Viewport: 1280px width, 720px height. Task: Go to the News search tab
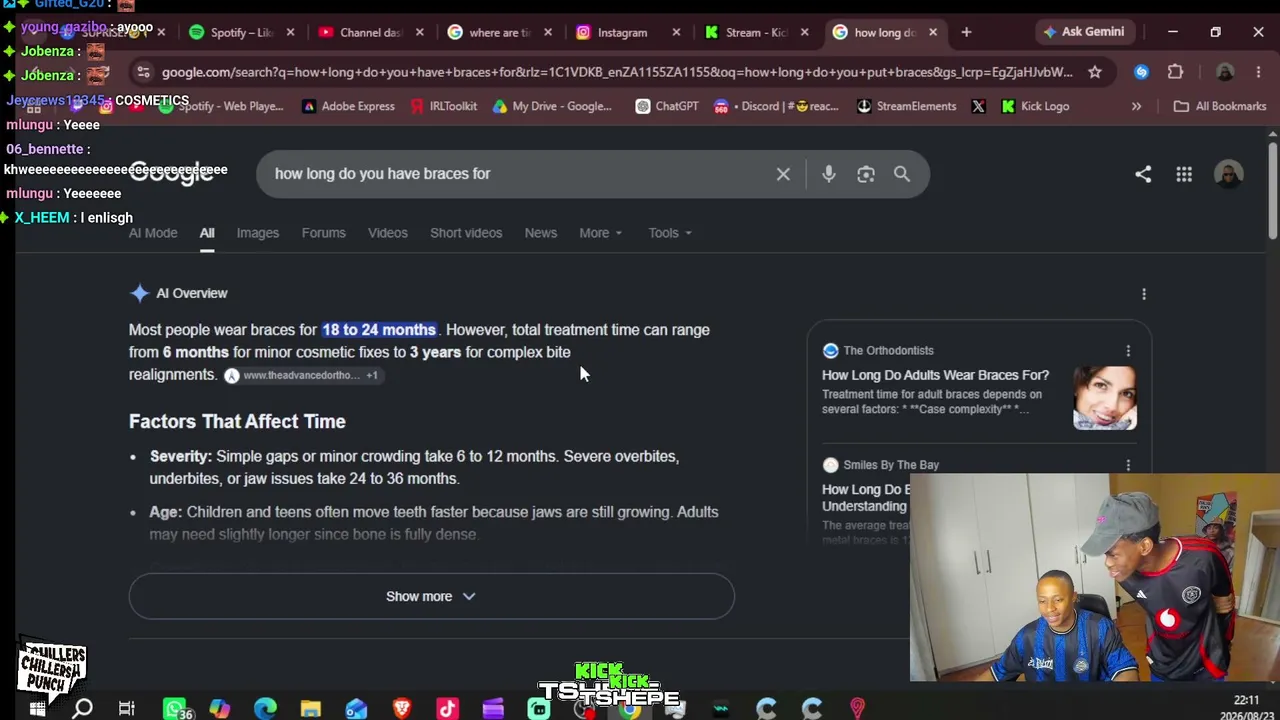point(541,233)
